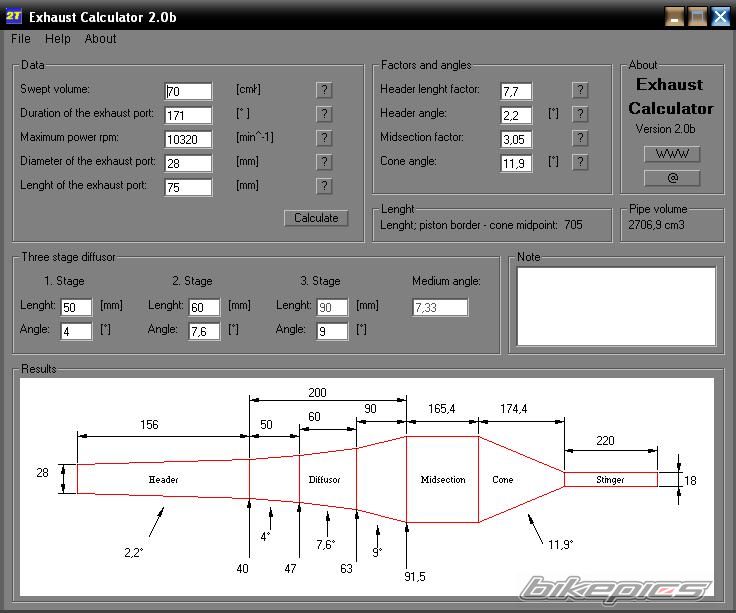Click the help button for Swept volume

(x=324, y=90)
